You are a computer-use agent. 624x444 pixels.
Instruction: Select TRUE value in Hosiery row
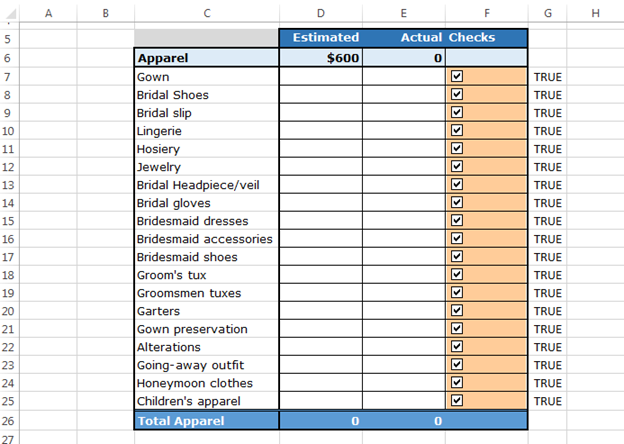tap(548, 149)
